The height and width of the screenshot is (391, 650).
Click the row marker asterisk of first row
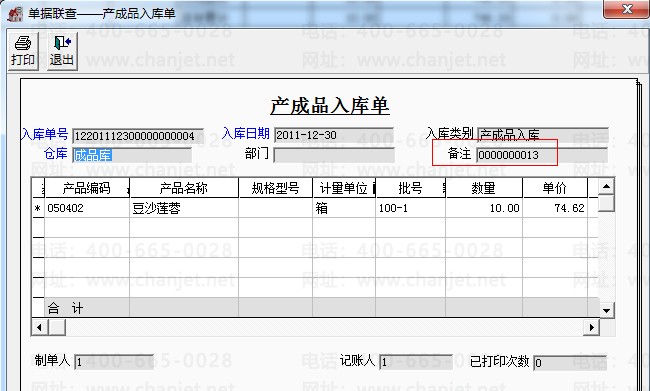tap(38, 208)
